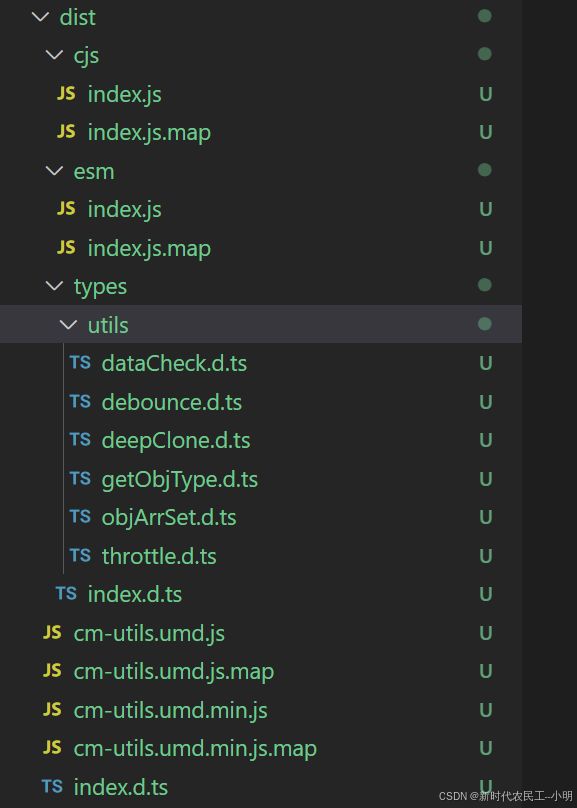Collapse the esm folder chevron
The image size is (577, 808).
[54, 171]
